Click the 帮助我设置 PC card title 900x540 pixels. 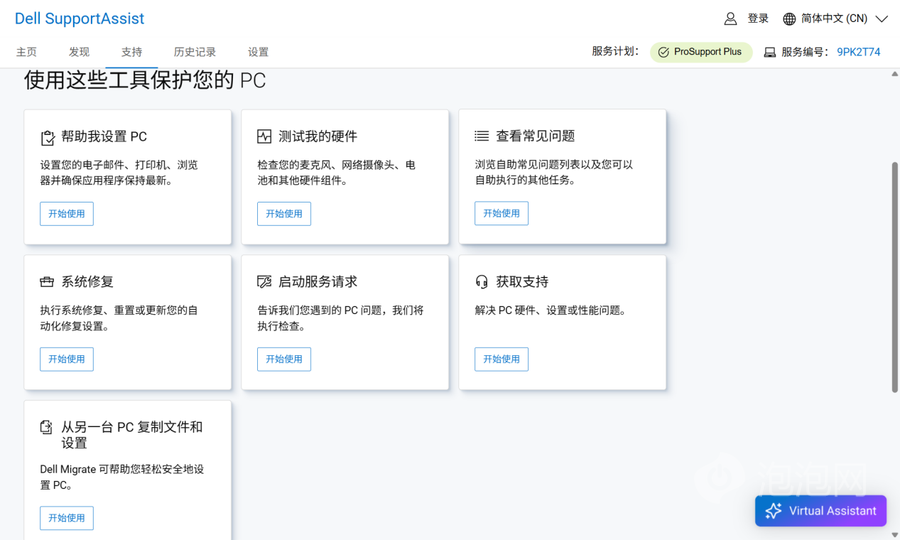tap(104, 137)
